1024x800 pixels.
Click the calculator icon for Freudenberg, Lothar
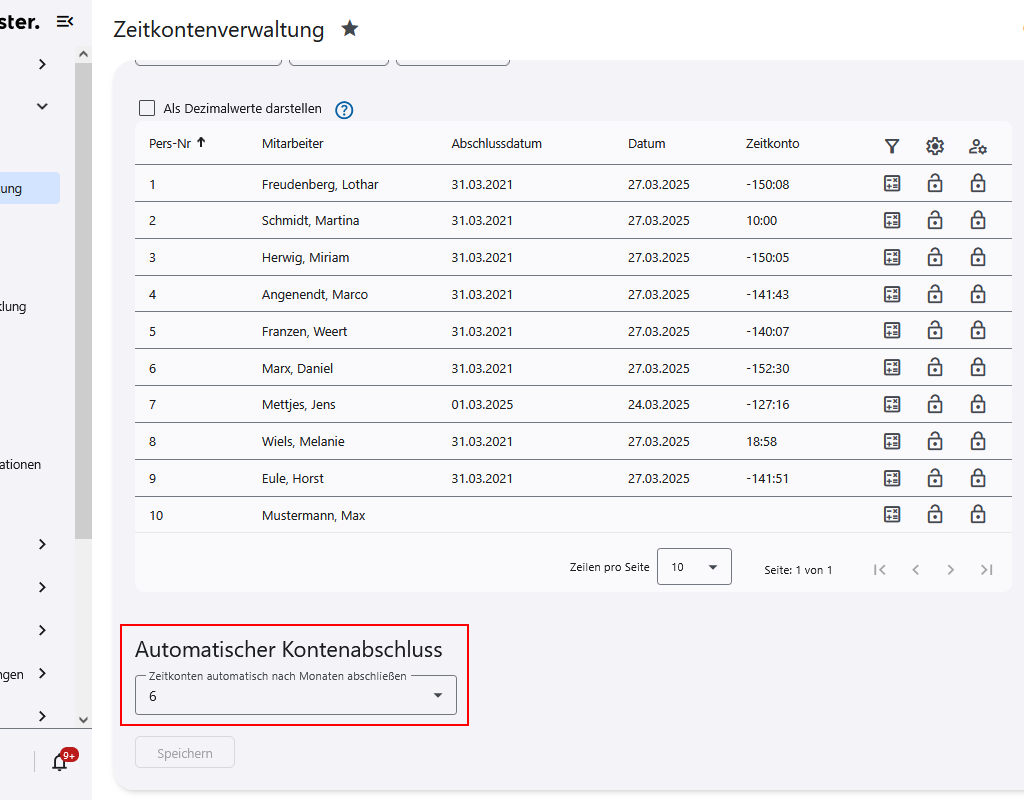892,184
